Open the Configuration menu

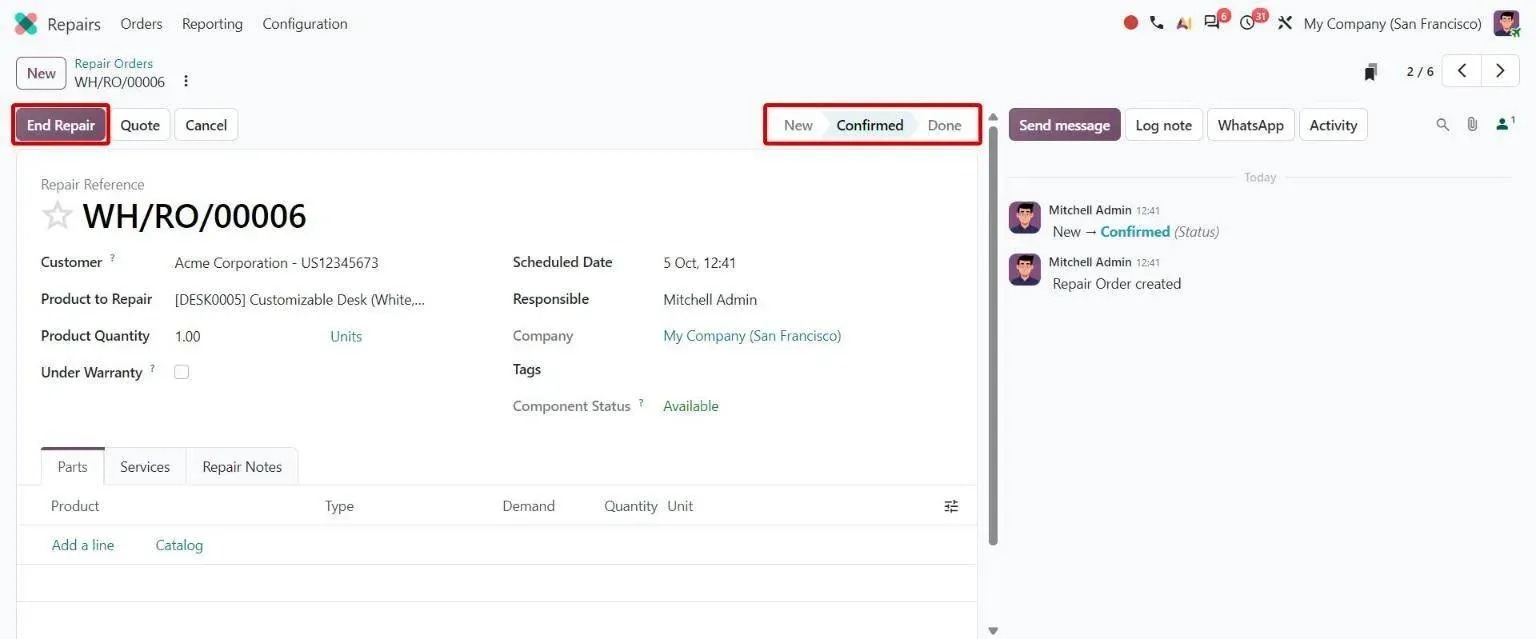[x=305, y=24]
